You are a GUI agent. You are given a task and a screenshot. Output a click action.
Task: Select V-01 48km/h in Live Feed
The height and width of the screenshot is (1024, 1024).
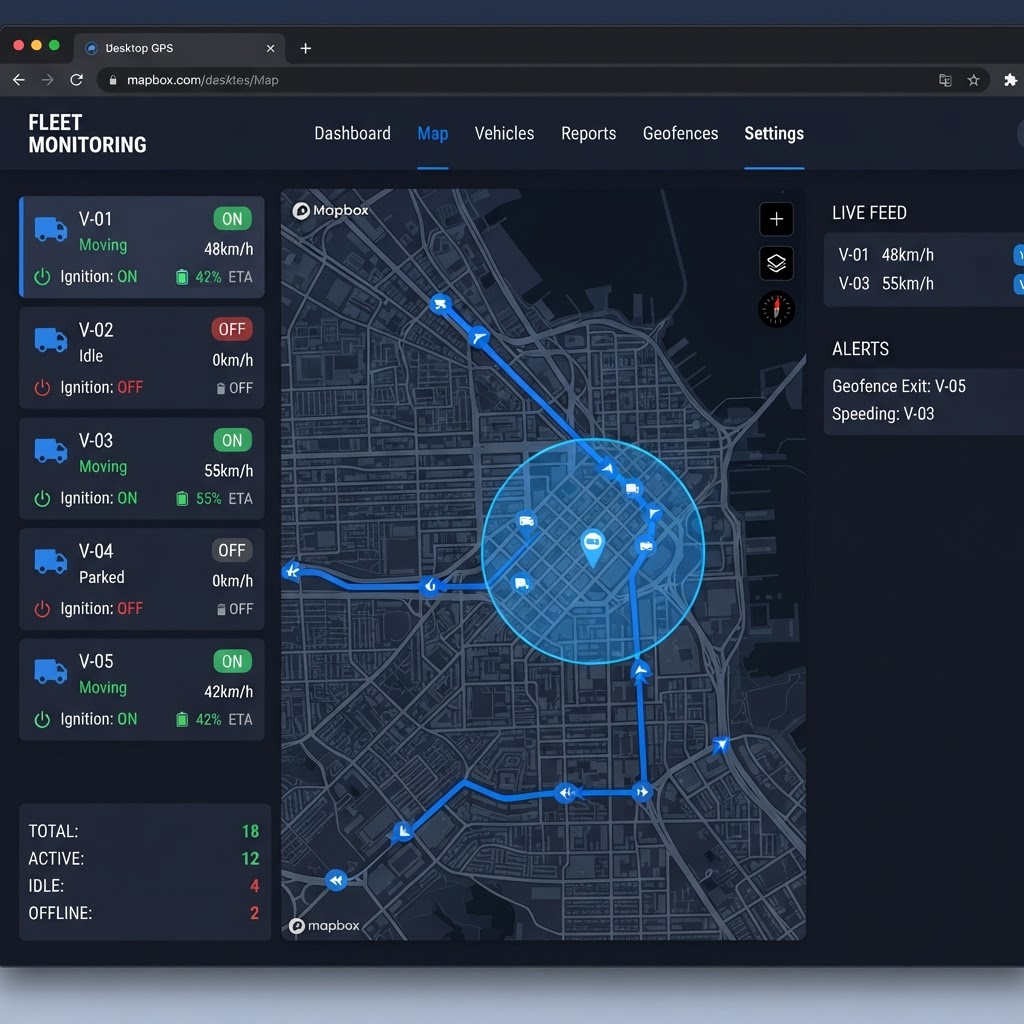click(886, 255)
